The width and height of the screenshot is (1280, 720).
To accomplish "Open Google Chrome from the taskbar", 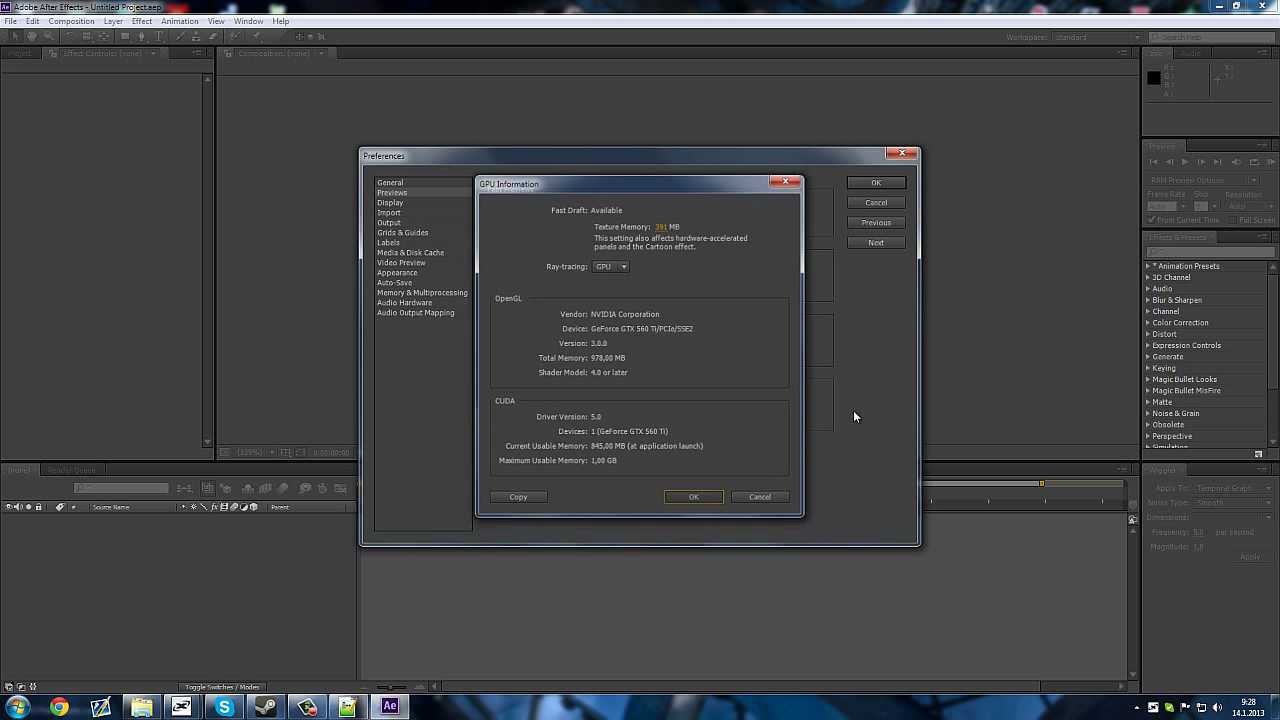I will [x=59, y=708].
